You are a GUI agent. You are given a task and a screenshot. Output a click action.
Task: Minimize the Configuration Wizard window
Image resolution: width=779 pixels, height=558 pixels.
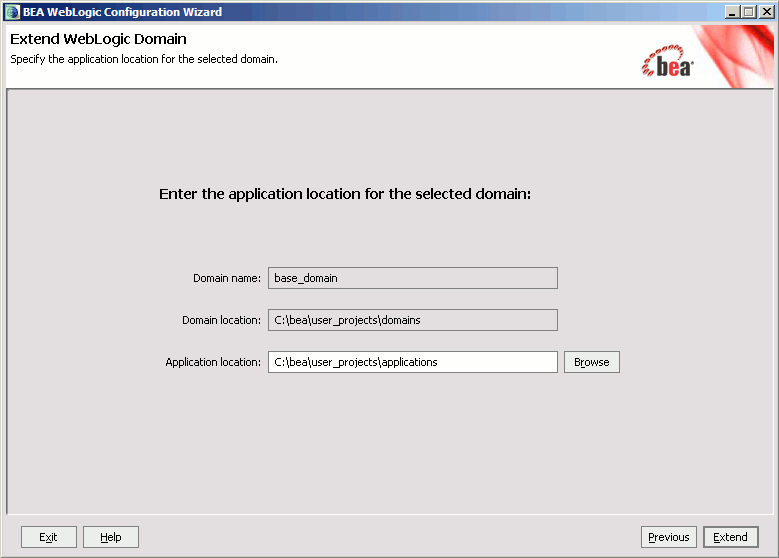731,12
